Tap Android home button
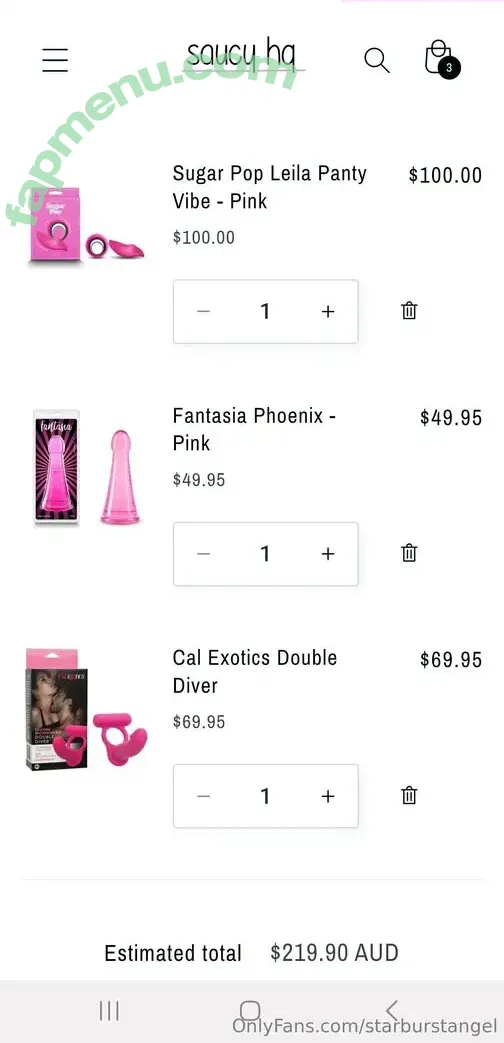504x1043 pixels. click(x=250, y=1011)
